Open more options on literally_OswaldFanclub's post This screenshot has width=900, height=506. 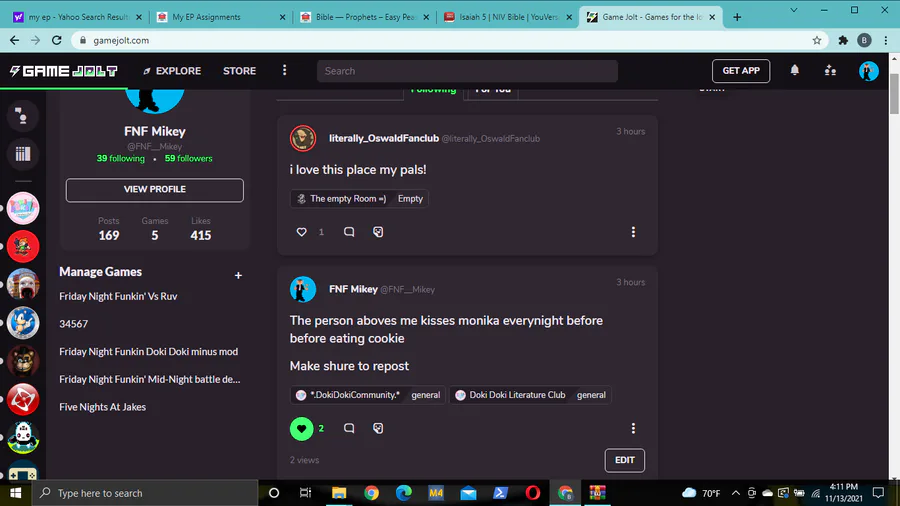[x=633, y=232]
